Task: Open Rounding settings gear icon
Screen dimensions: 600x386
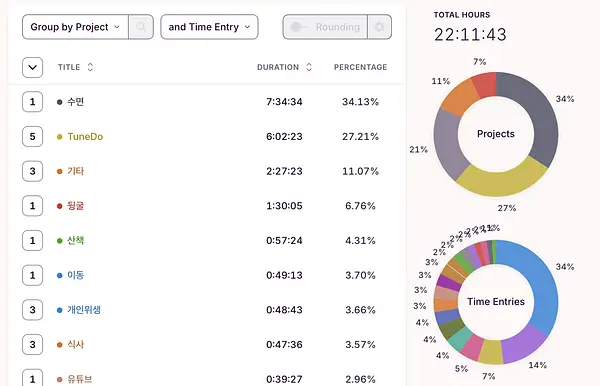Action: tap(379, 27)
